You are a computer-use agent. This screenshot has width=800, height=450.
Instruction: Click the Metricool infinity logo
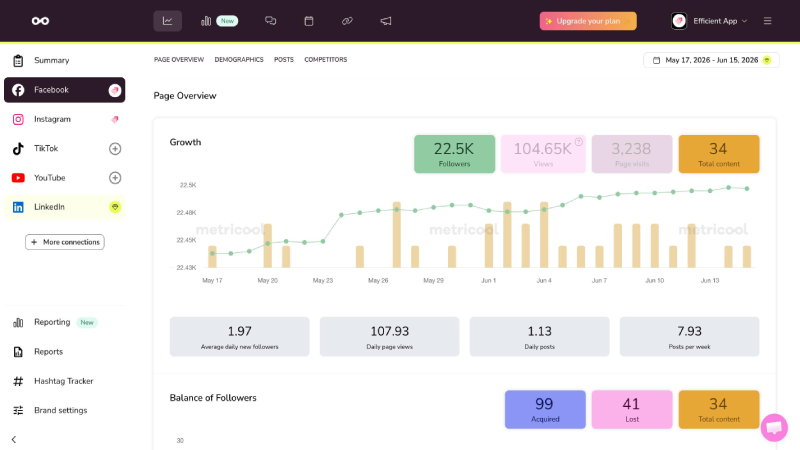point(40,21)
